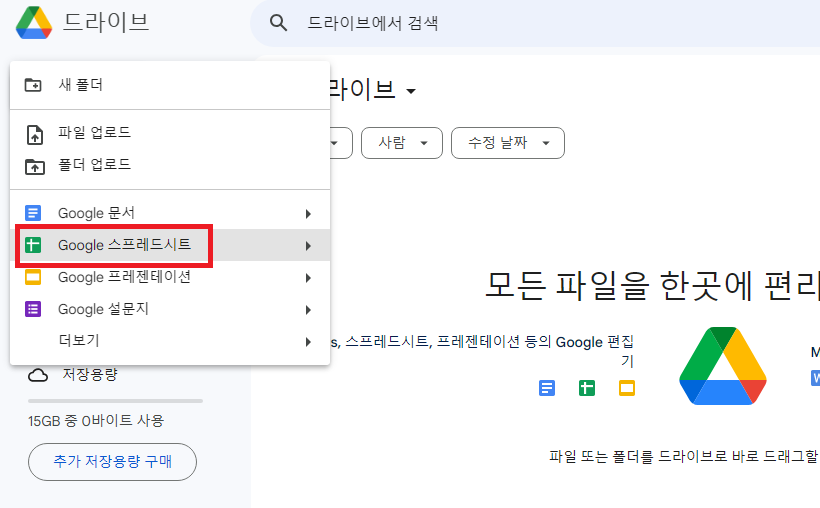Viewport: 820px width, 508px height.
Task: Click the green Google Sheets icon in menu
Action: pyautogui.click(x=33, y=245)
